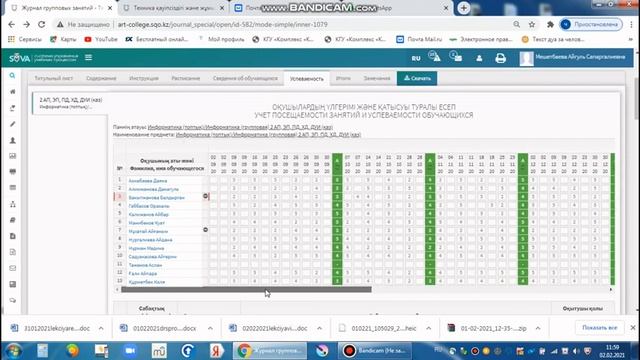Print the journal with the printer icon
This screenshot has height=360, width=640.
click(x=501, y=58)
